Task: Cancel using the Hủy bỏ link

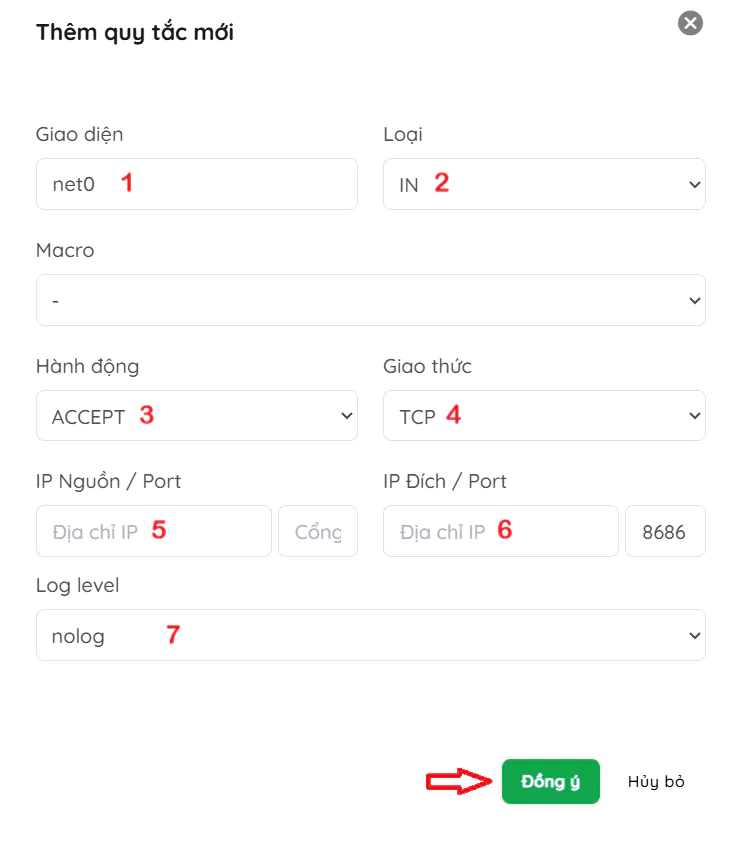Action: click(656, 781)
